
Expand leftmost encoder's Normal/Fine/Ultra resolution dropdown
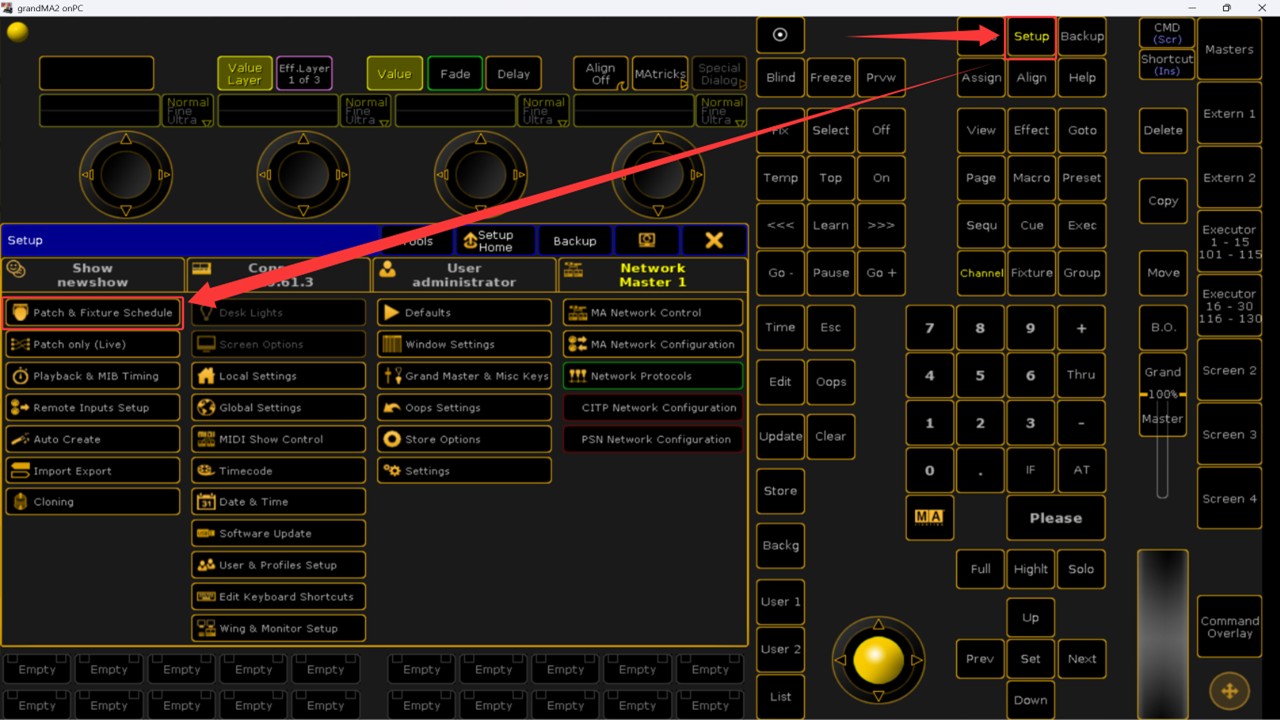[188, 111]
